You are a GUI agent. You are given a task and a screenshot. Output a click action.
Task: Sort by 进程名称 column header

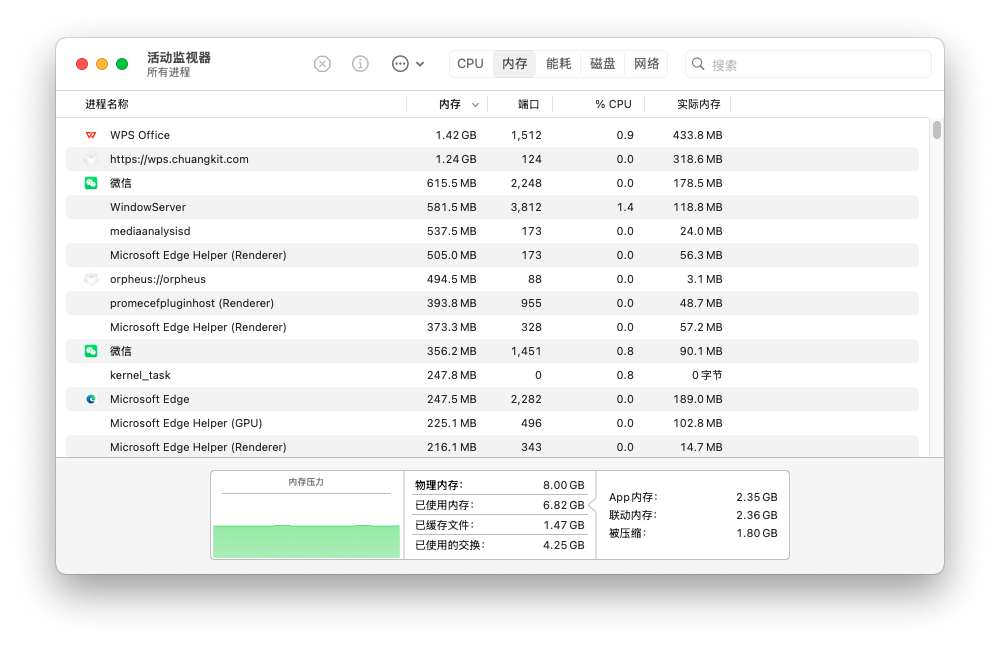107,104
